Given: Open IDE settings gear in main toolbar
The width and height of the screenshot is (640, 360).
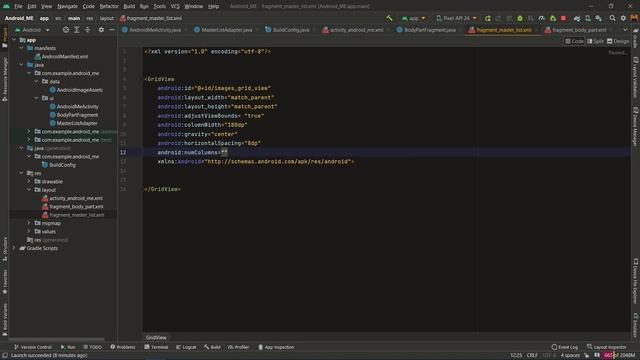Looking at the screenshot, I should (x=623, y=18).
